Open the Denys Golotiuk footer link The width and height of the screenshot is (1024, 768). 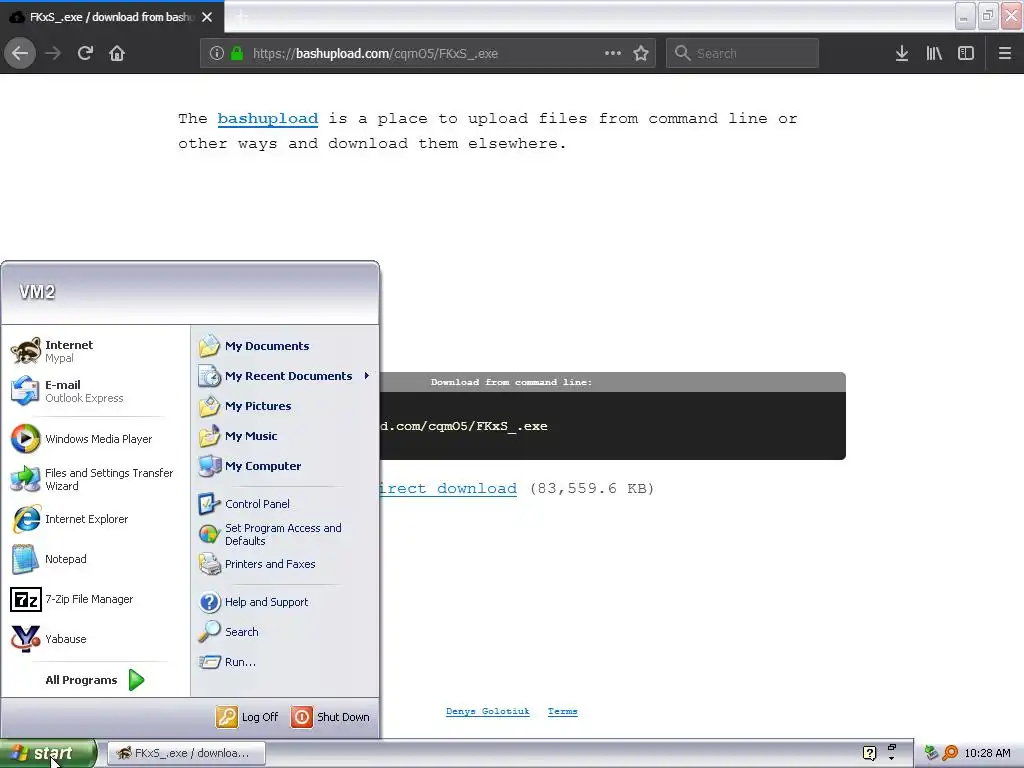(x=488, y=711)
